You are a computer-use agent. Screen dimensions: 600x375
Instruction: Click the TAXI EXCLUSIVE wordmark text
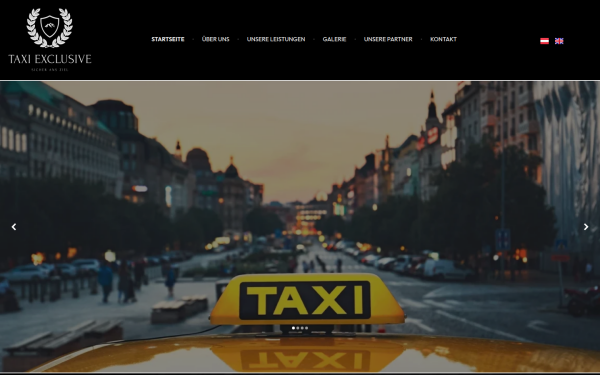(50, 59)
